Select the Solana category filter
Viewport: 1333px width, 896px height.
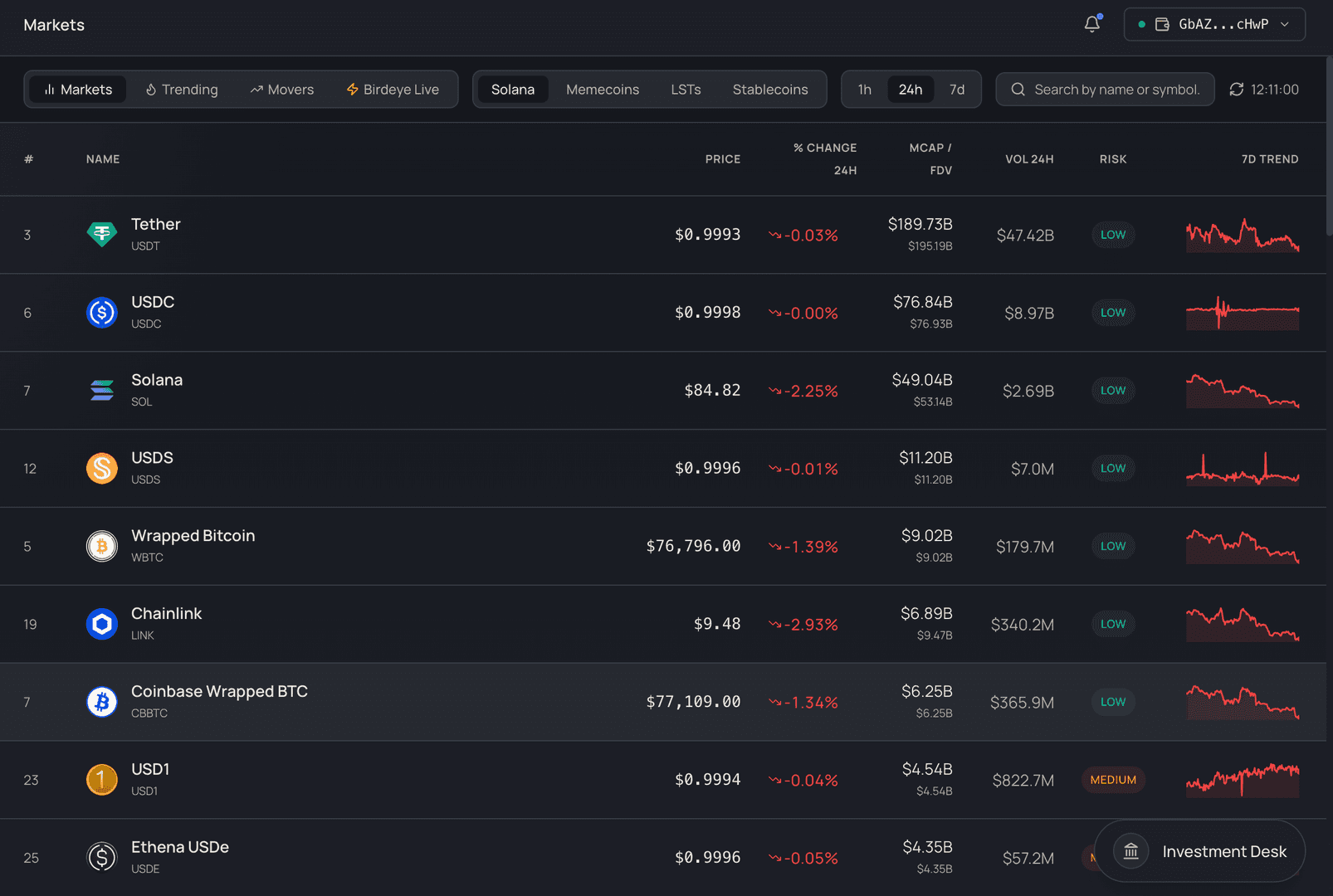coord(513,90)
